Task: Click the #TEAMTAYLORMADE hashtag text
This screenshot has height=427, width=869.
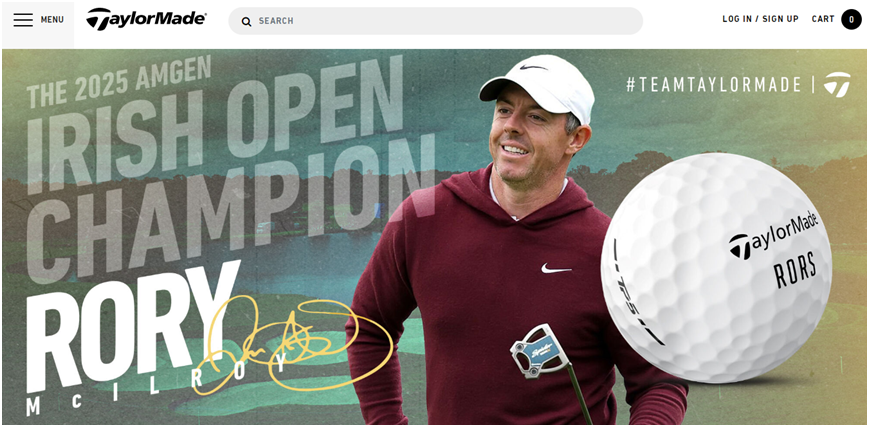Action: 714,85
